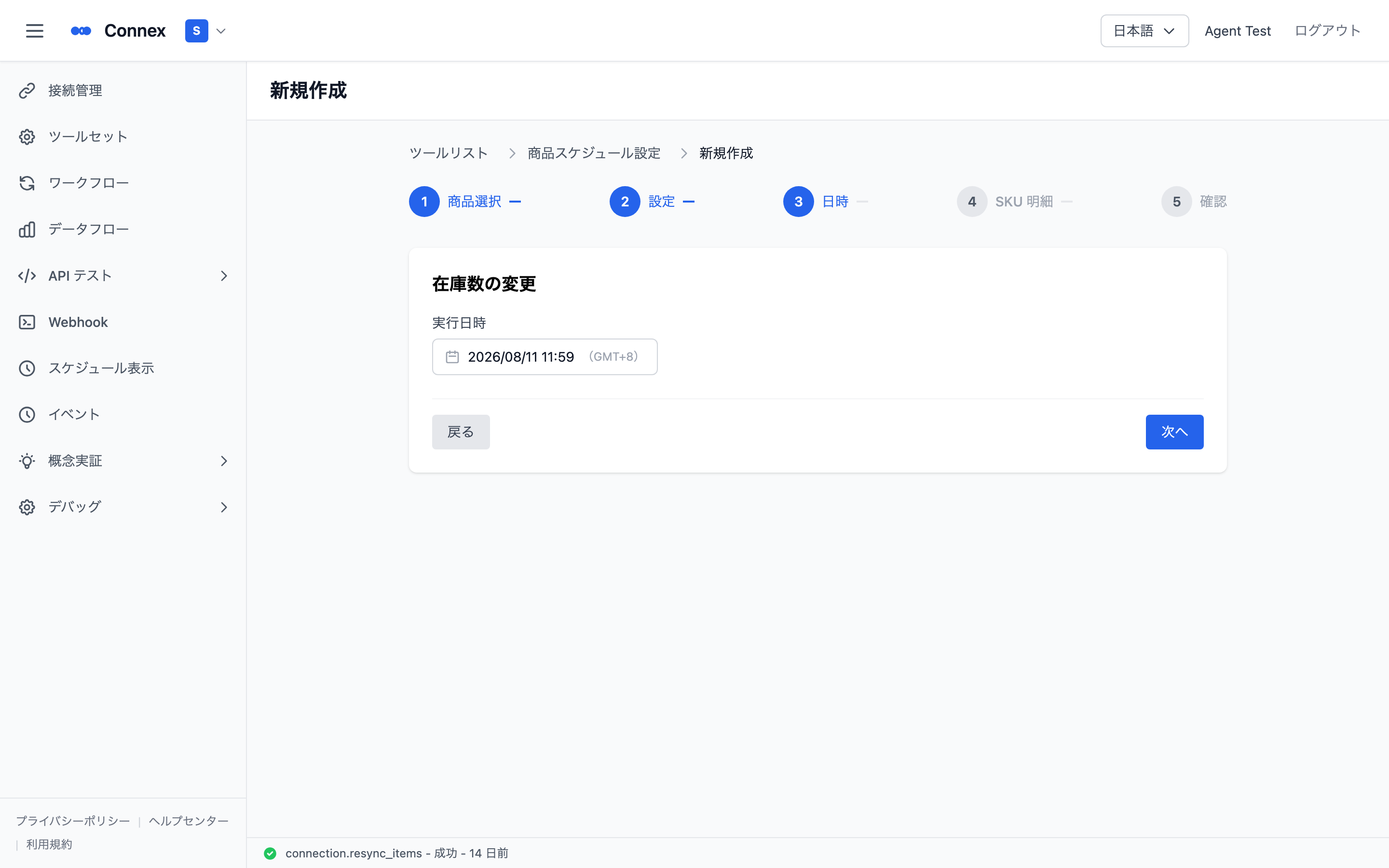Click the スケジュール表示 clock icon
This screenshot has height=868, width=1389.
pyautogui.click(x=27, y=368)
